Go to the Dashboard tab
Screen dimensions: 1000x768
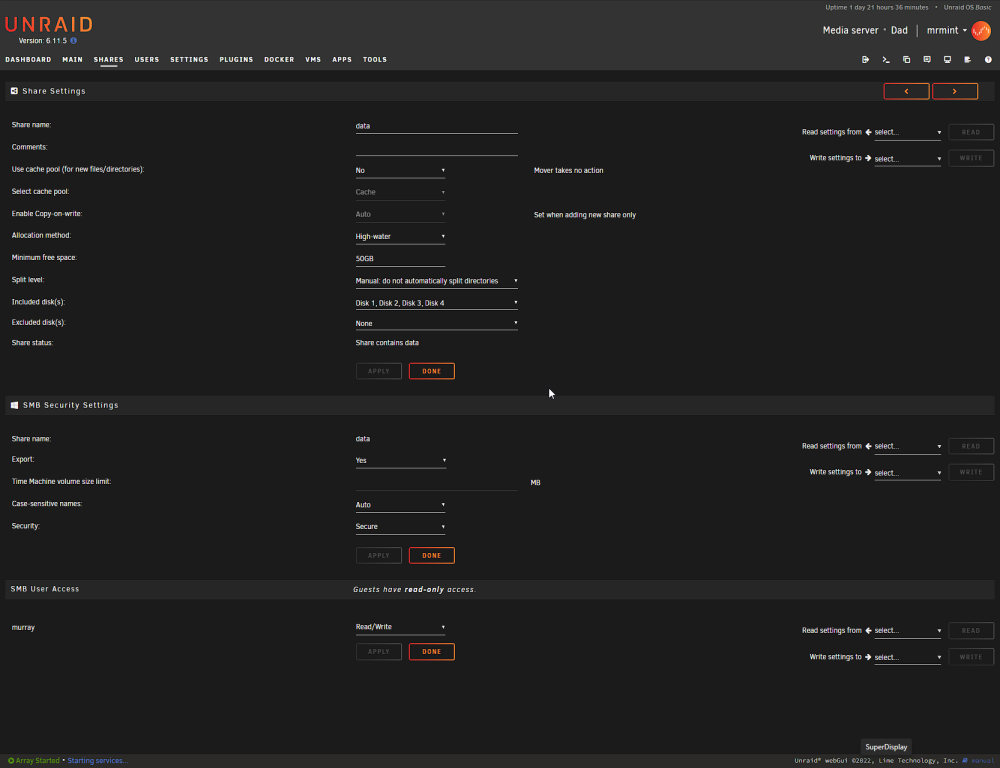(28, 59)
